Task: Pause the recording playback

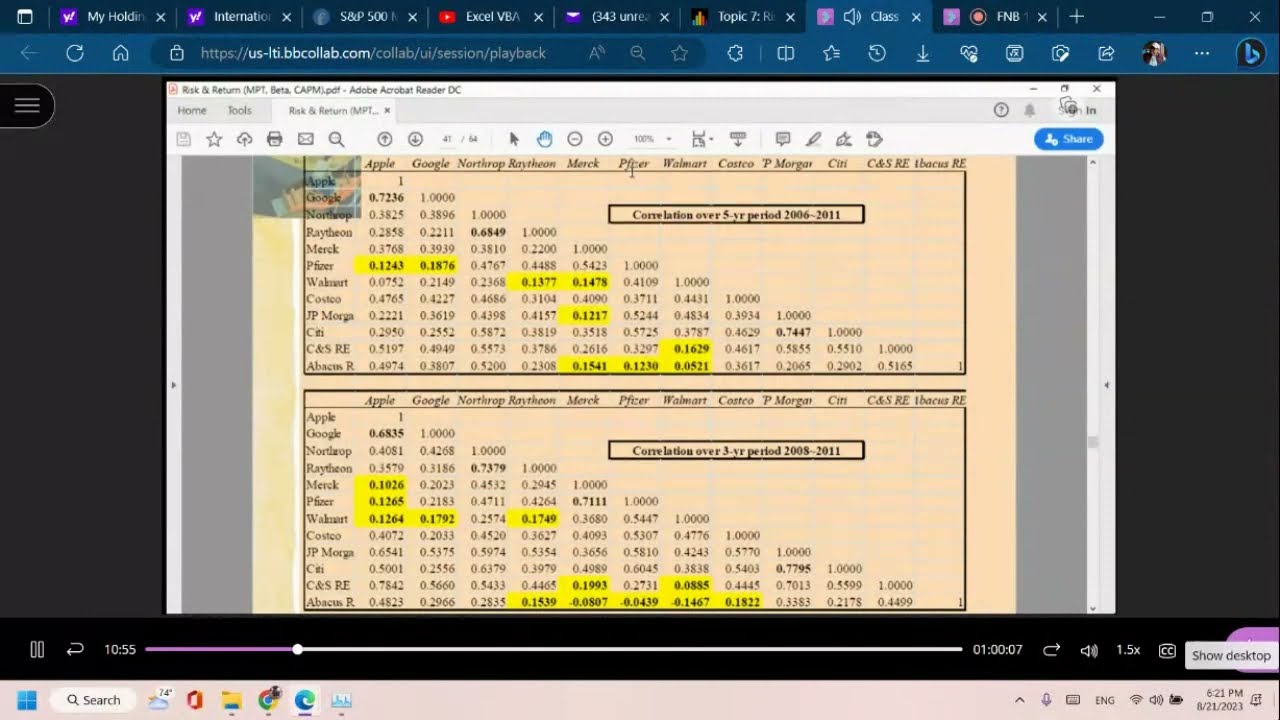Action: (x=37, y=650)
